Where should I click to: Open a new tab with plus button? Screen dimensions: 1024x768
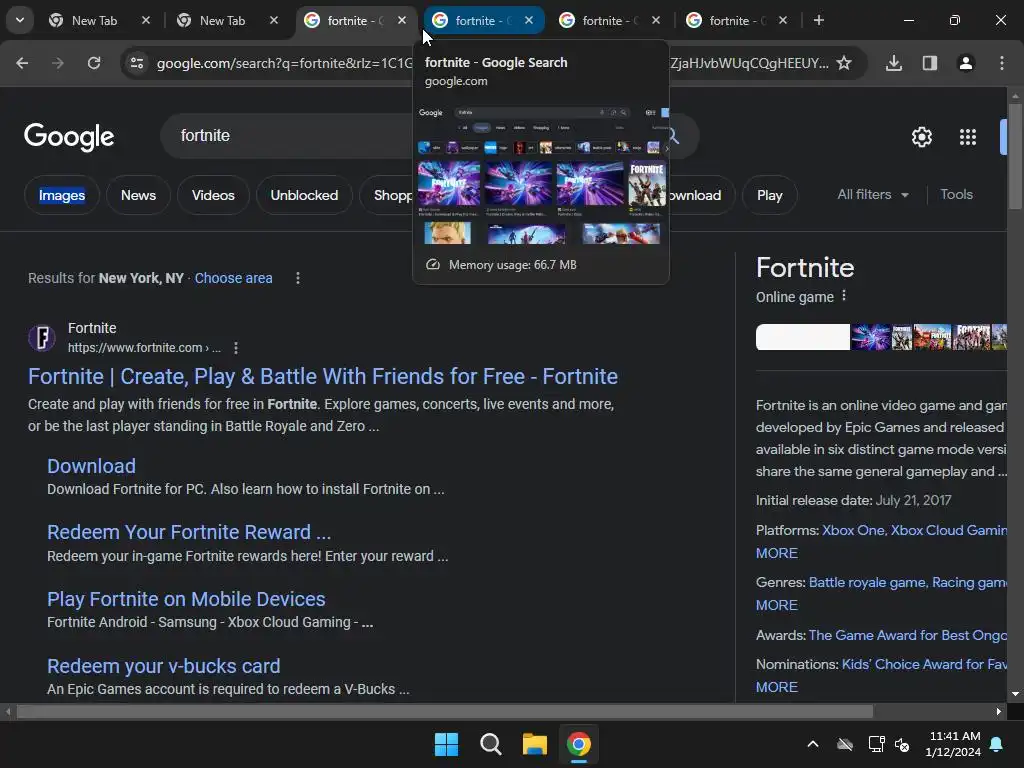(x=819, y=20)
